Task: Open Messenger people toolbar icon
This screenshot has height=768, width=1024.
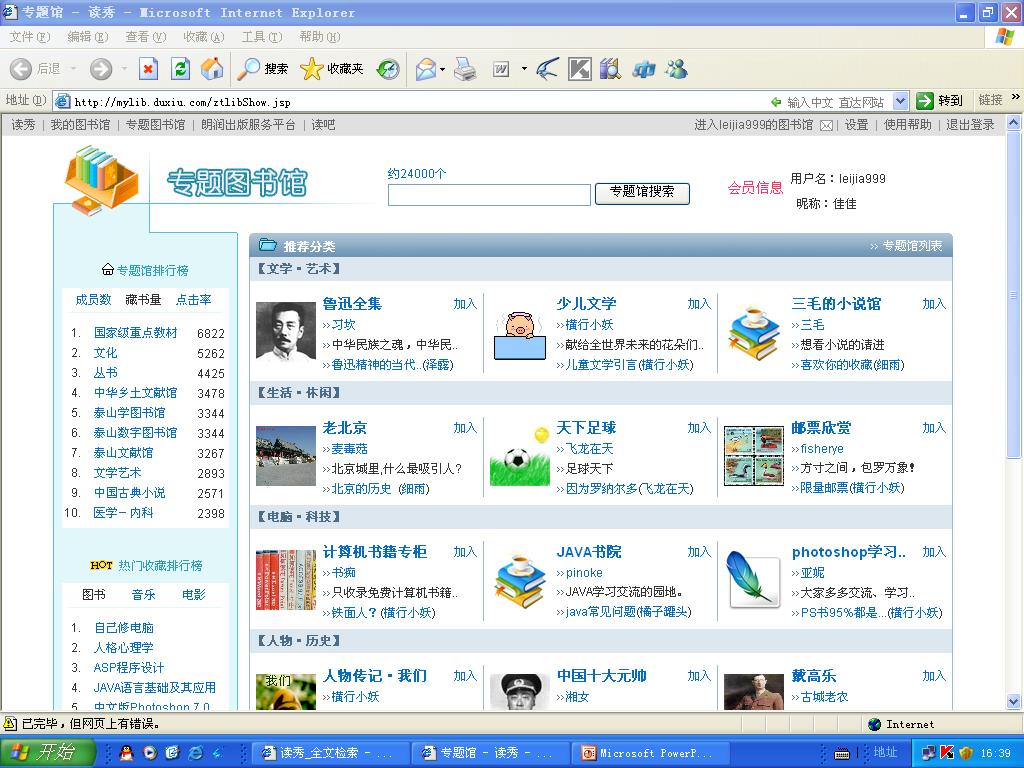Action: coord(677,69)
